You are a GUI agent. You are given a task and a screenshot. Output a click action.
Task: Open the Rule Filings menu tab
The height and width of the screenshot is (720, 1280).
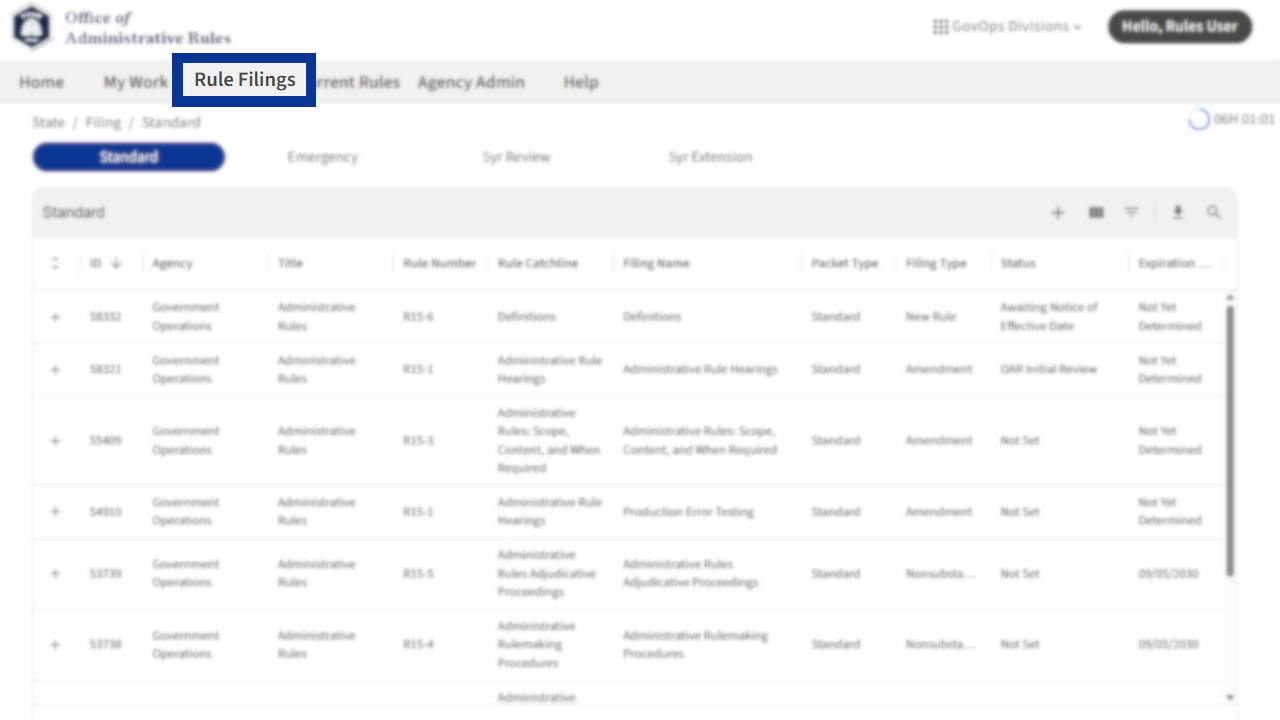pos(245,80)
